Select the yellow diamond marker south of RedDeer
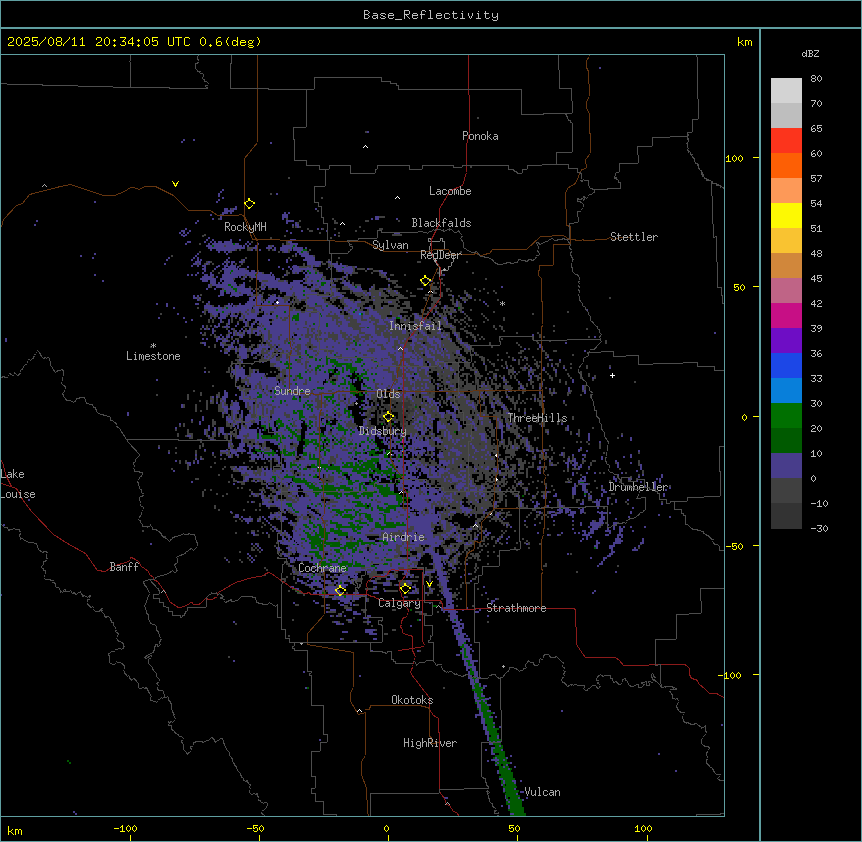 click(x=426, y=281)
